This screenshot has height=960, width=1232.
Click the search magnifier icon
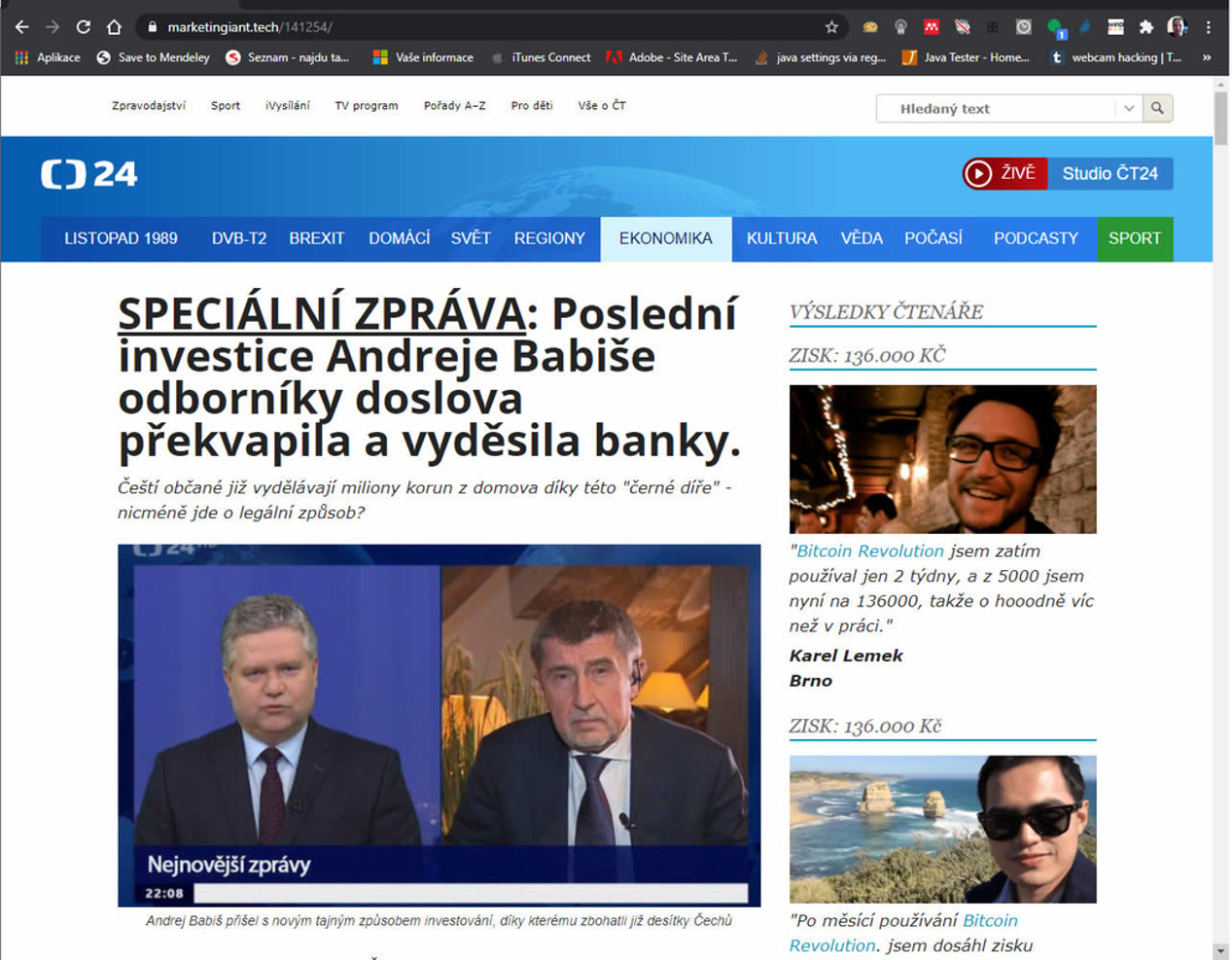pos(1156,108)
